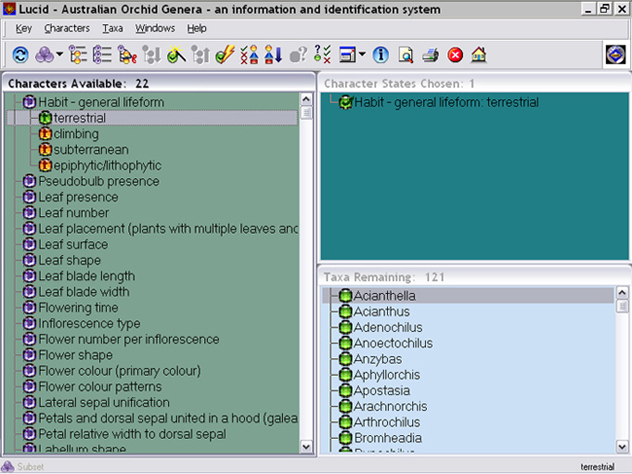
Task: Open the Key menu
Action: coord(23,28)
